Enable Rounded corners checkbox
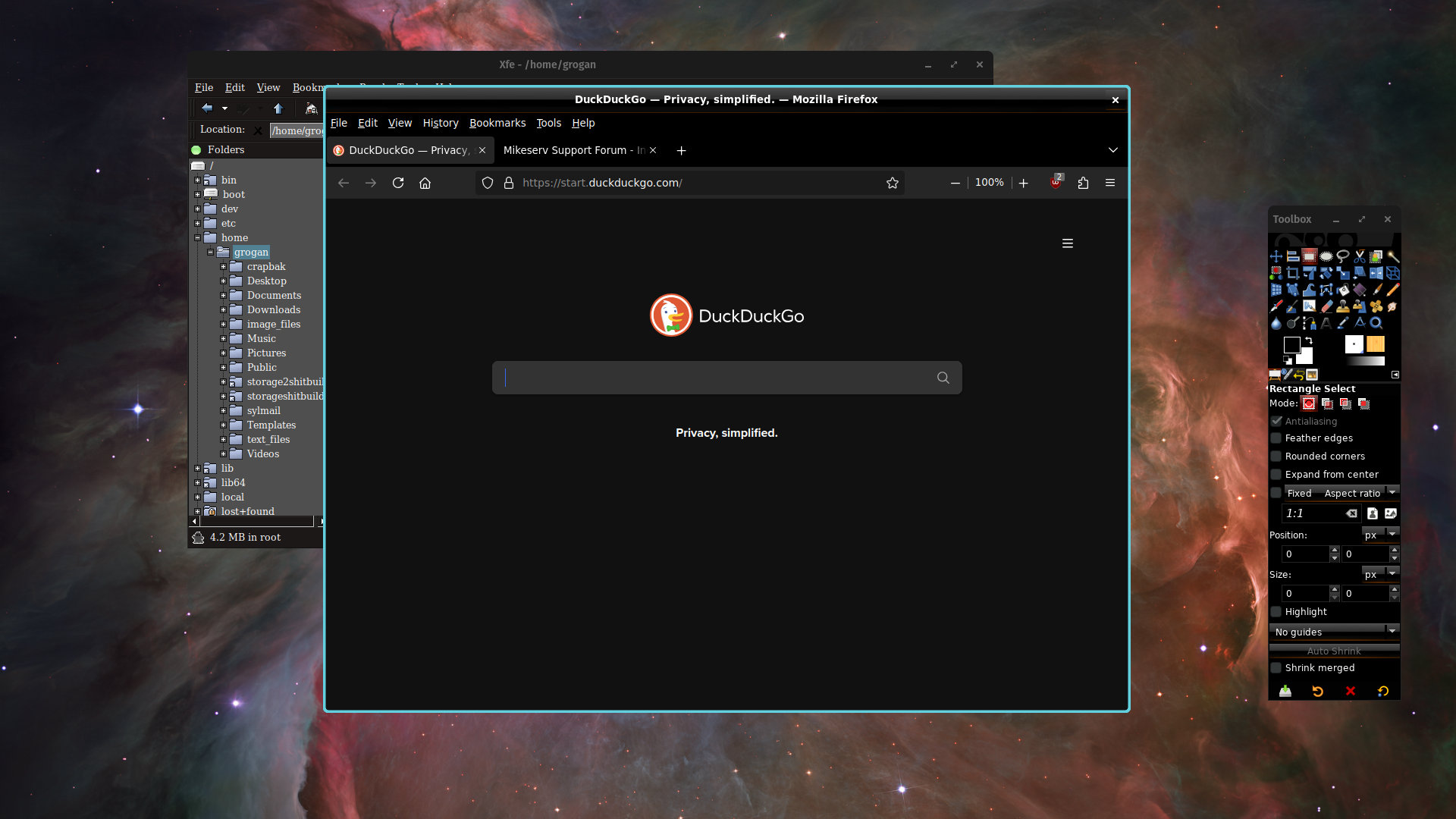The width and height of the screenshot is (1456, 819). point(1276,456)
